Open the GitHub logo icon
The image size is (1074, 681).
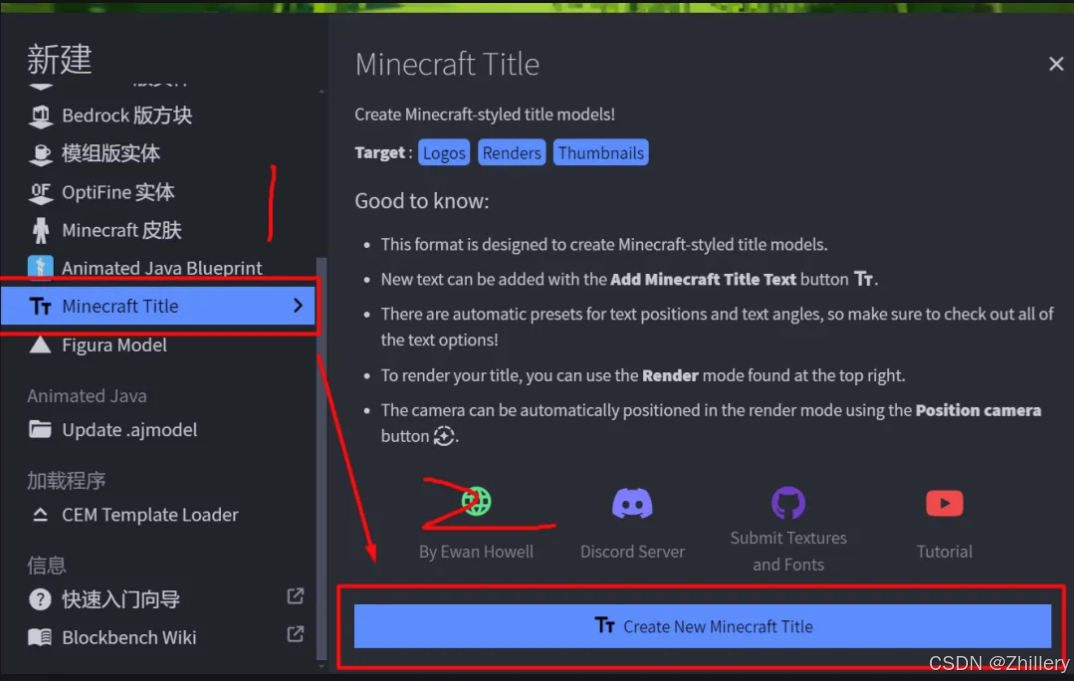788,503
